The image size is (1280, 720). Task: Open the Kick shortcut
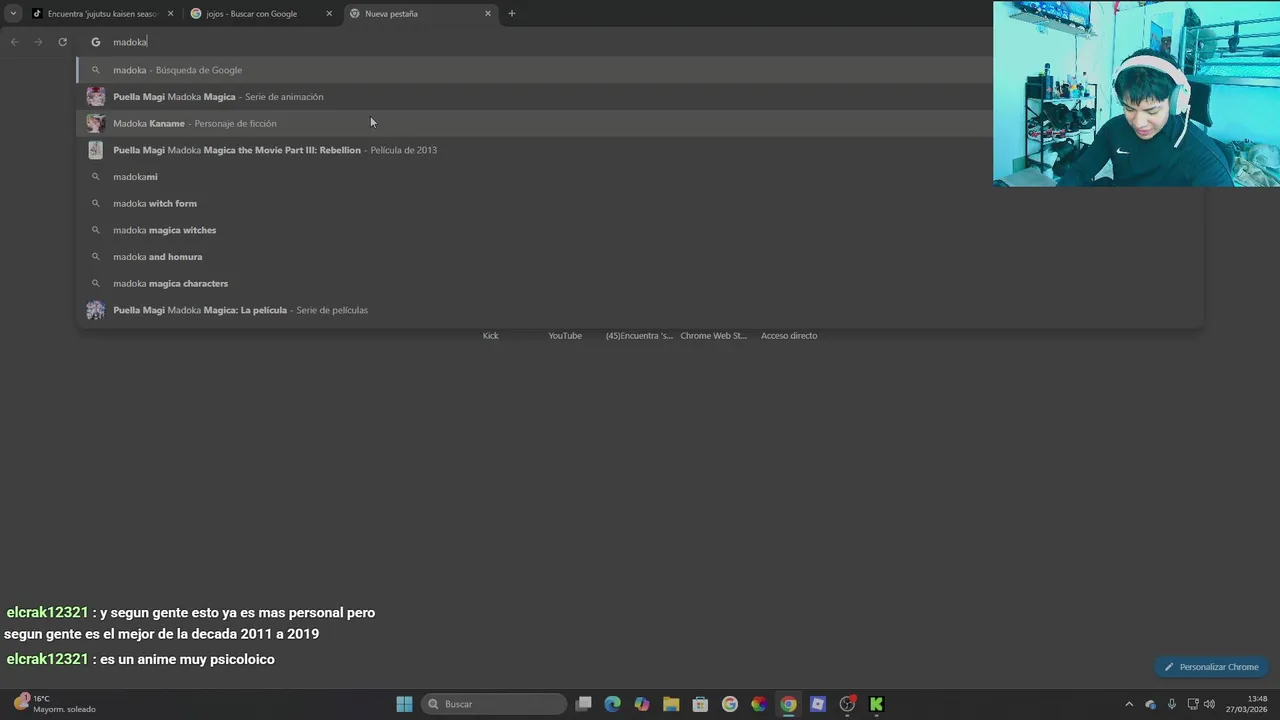pyautogui.click(x=490, y=336)
